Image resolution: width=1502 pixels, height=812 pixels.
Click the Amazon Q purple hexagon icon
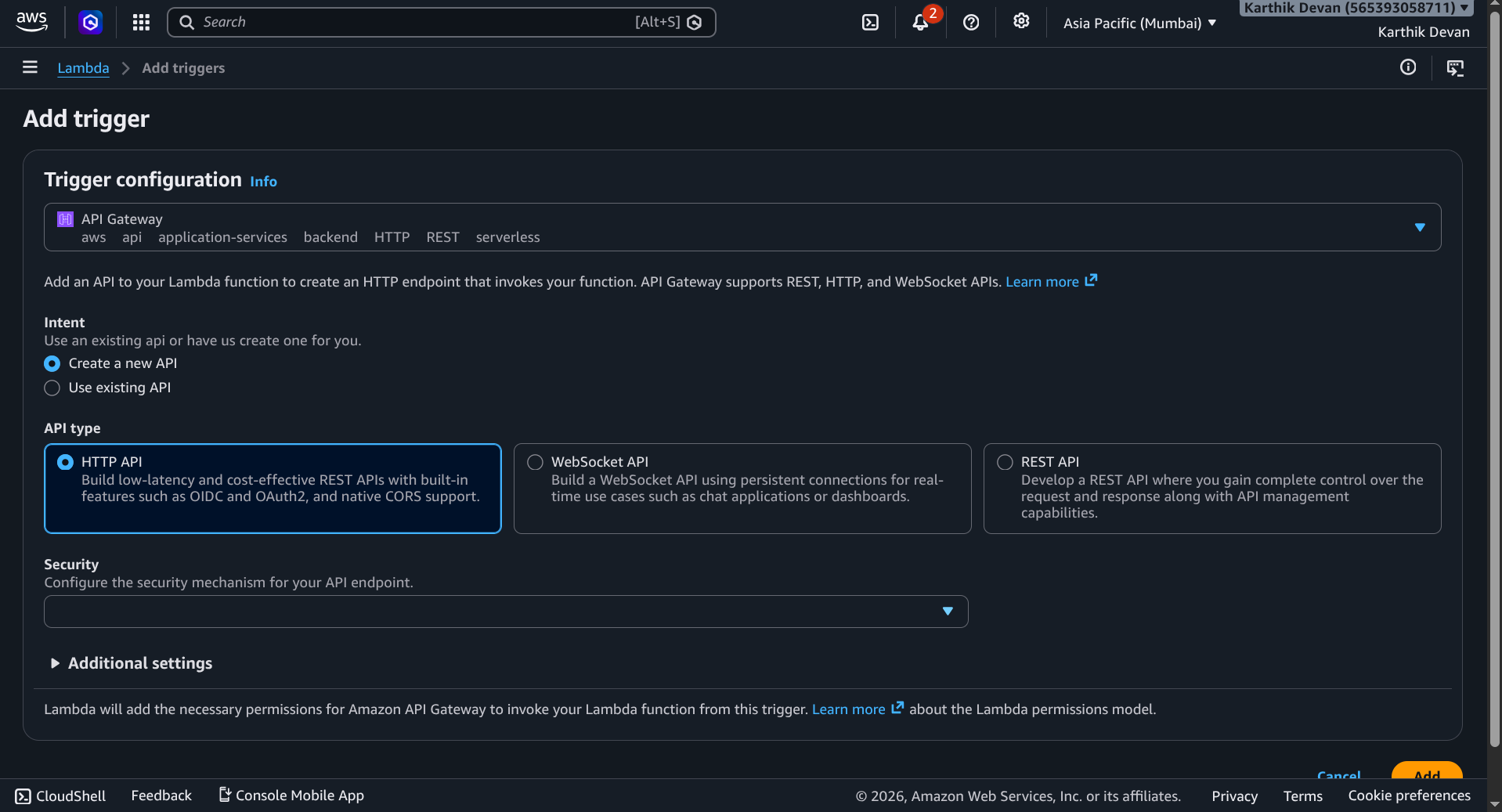(91, 22)
